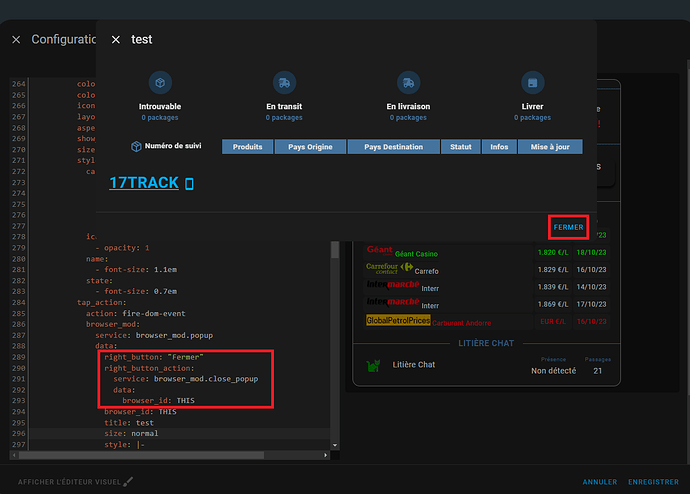Click ENREGISTRER to save configuration
This screenshot has height=494, width=690.
click(x=653, y=482)
